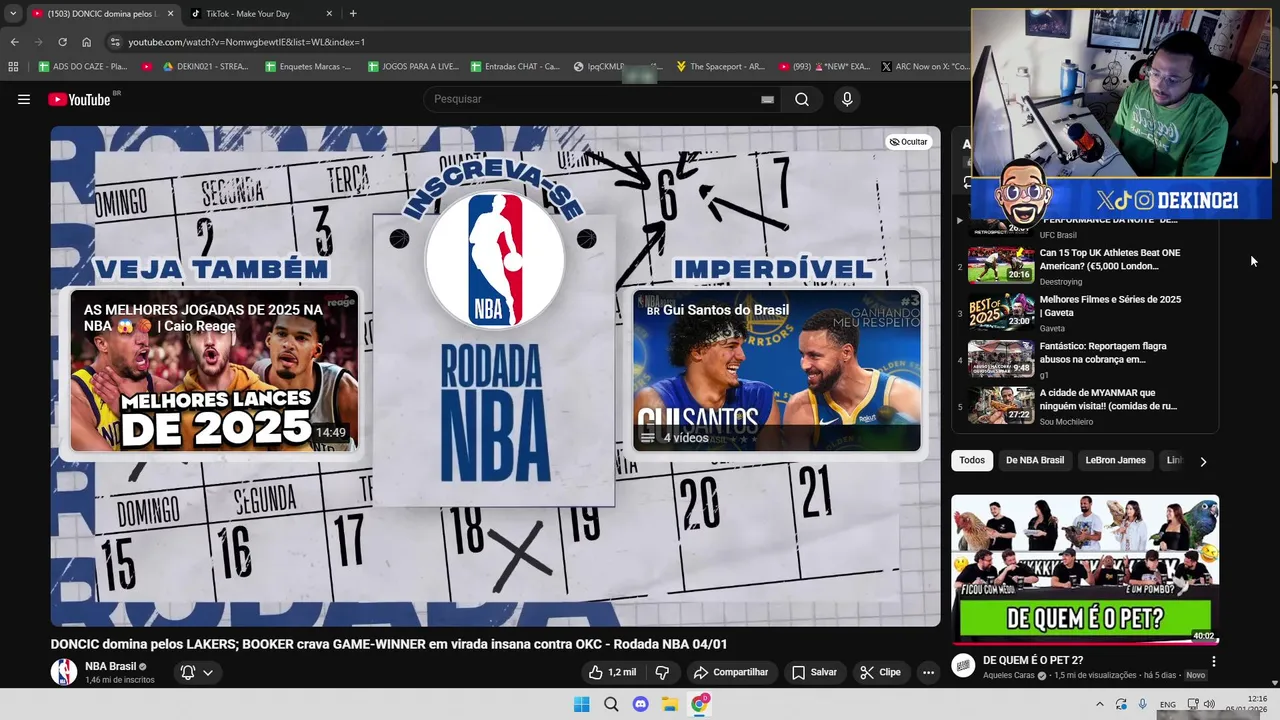
Task: Open File Explorer from the taskbar
Action: (670, 704)
